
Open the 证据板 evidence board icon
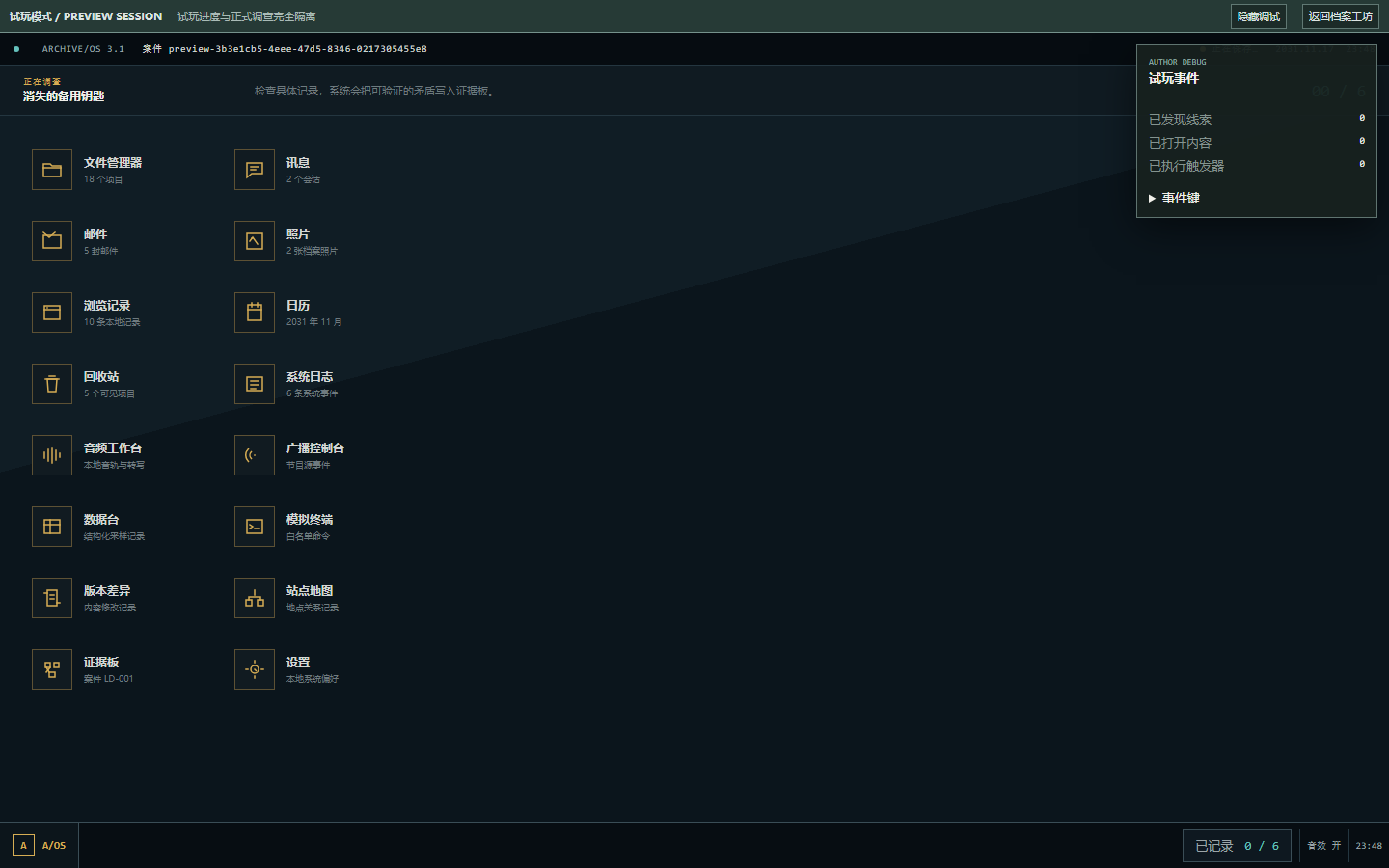point(52,669)
